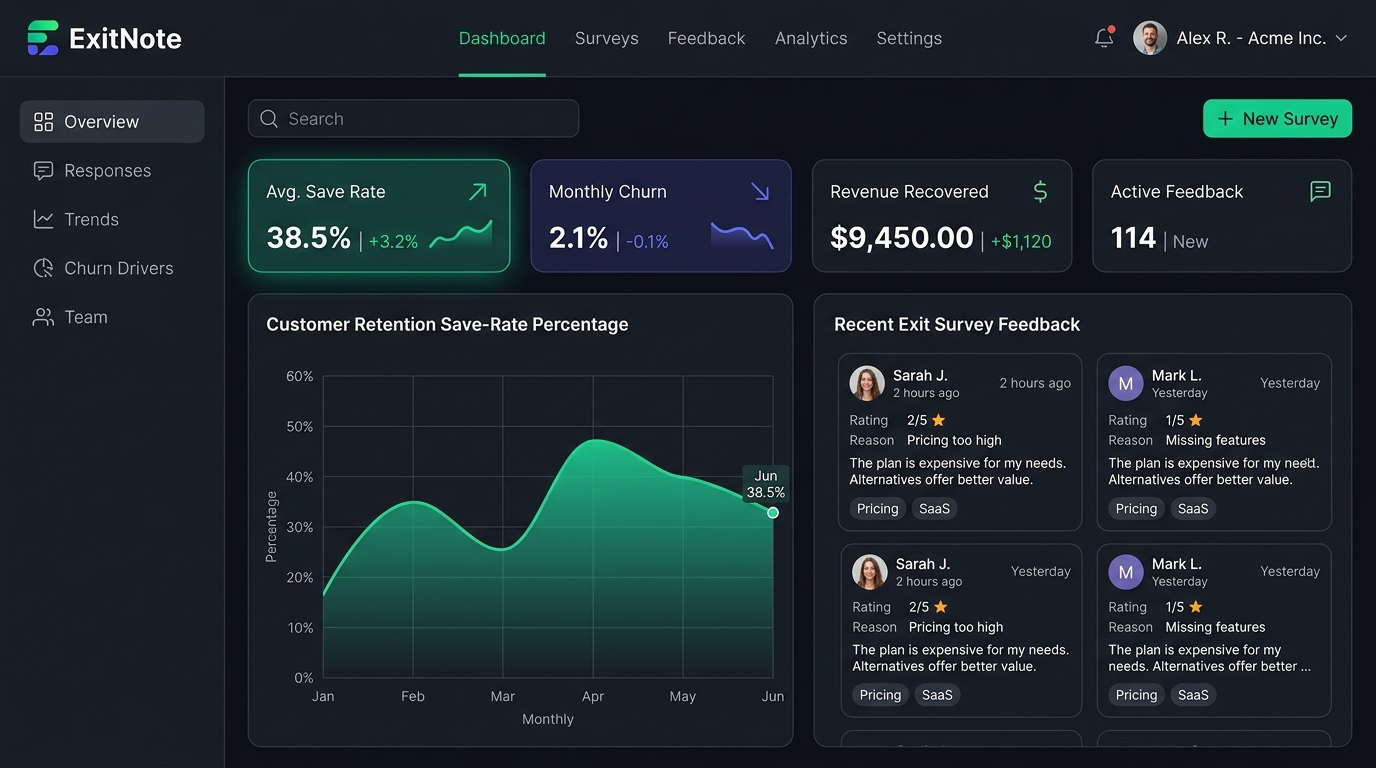Click Mark L. avatar in top feedback card
The height and width of the screenshot is (768, 1376).
coord(1126,383)
